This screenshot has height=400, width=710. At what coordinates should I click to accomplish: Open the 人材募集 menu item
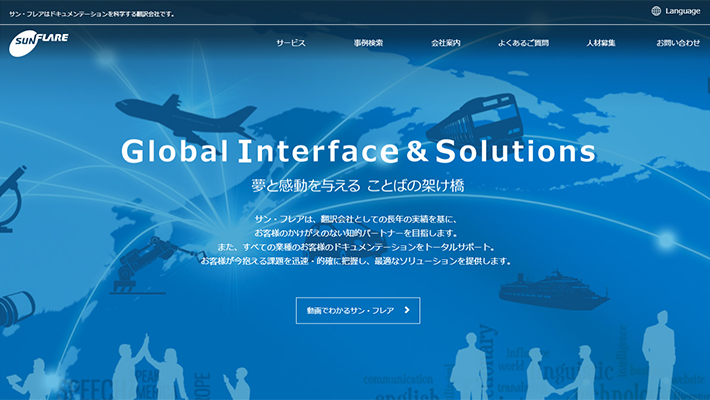tap(600, 43)
